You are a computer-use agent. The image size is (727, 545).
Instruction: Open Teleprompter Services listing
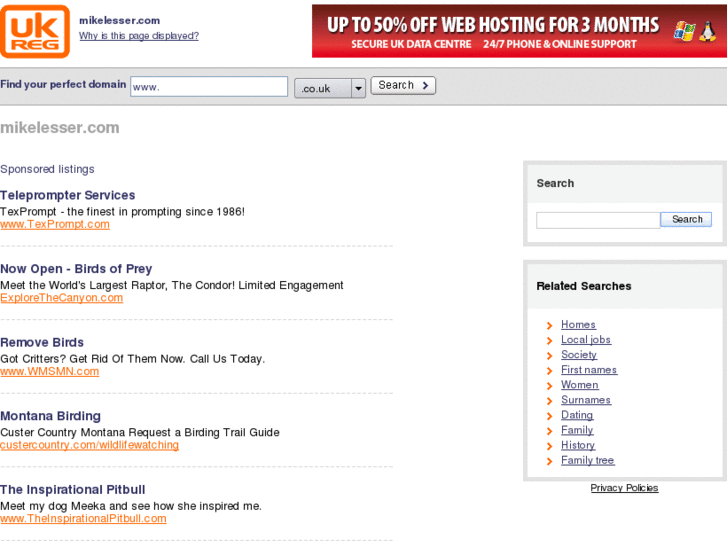coord(68,195)
